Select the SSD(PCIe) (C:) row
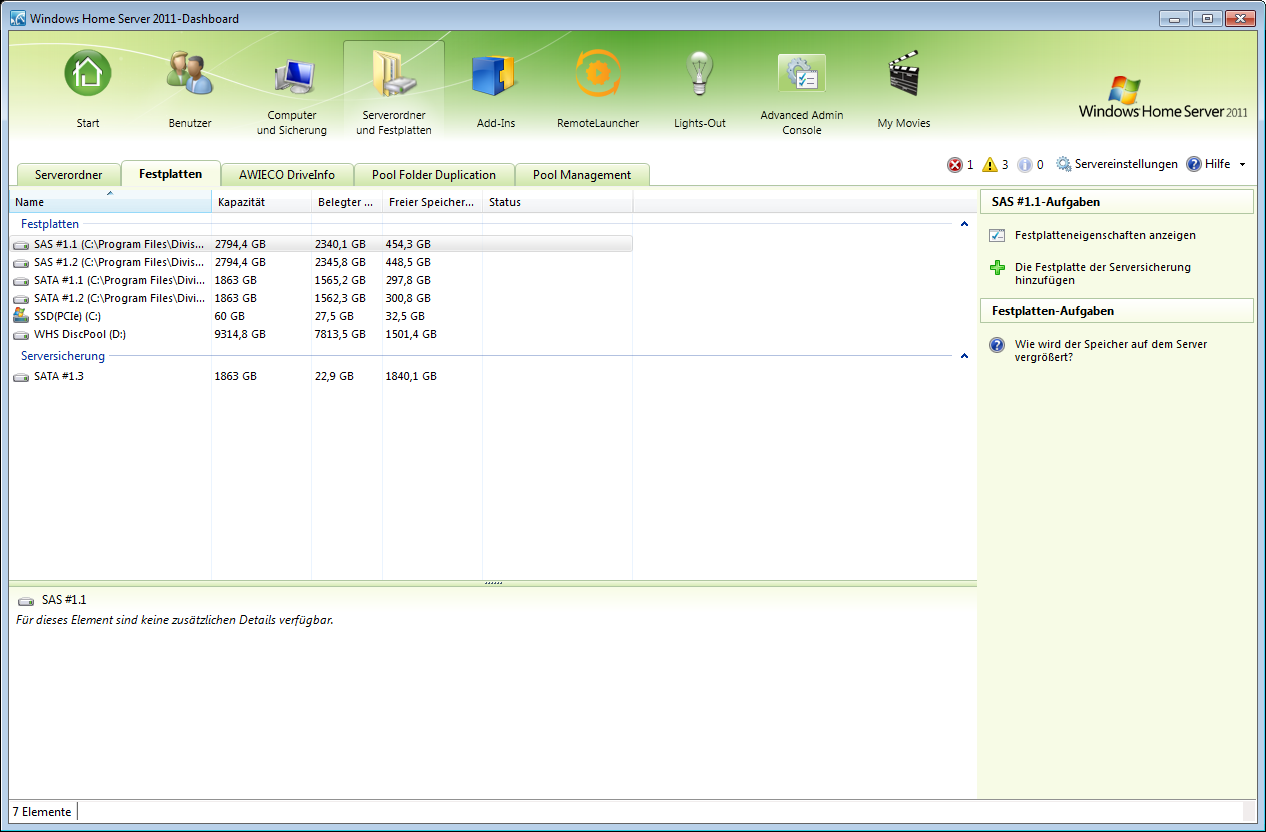This screenshot has width=1266, height=832. point(321,316)
